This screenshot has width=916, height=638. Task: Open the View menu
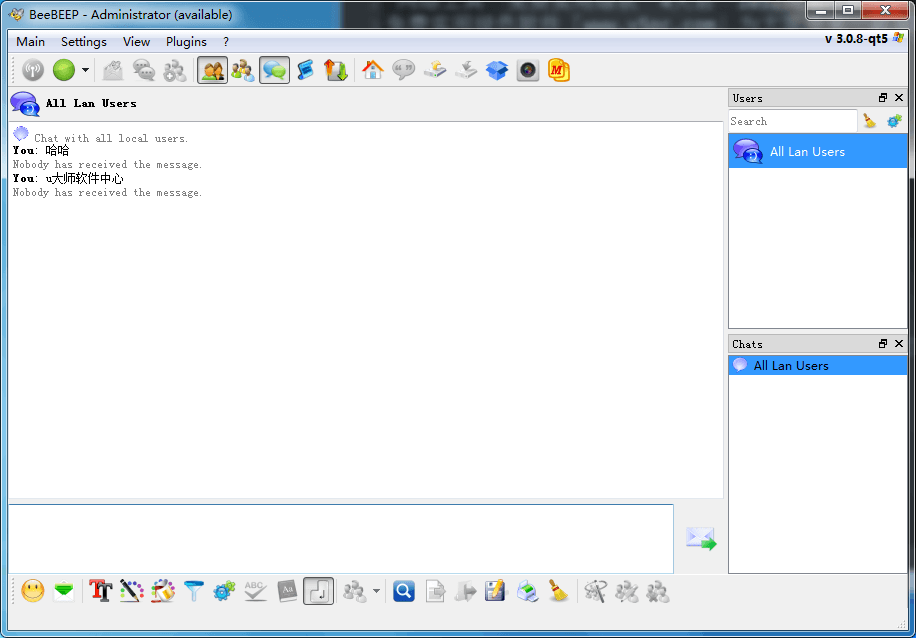[137, 41]
